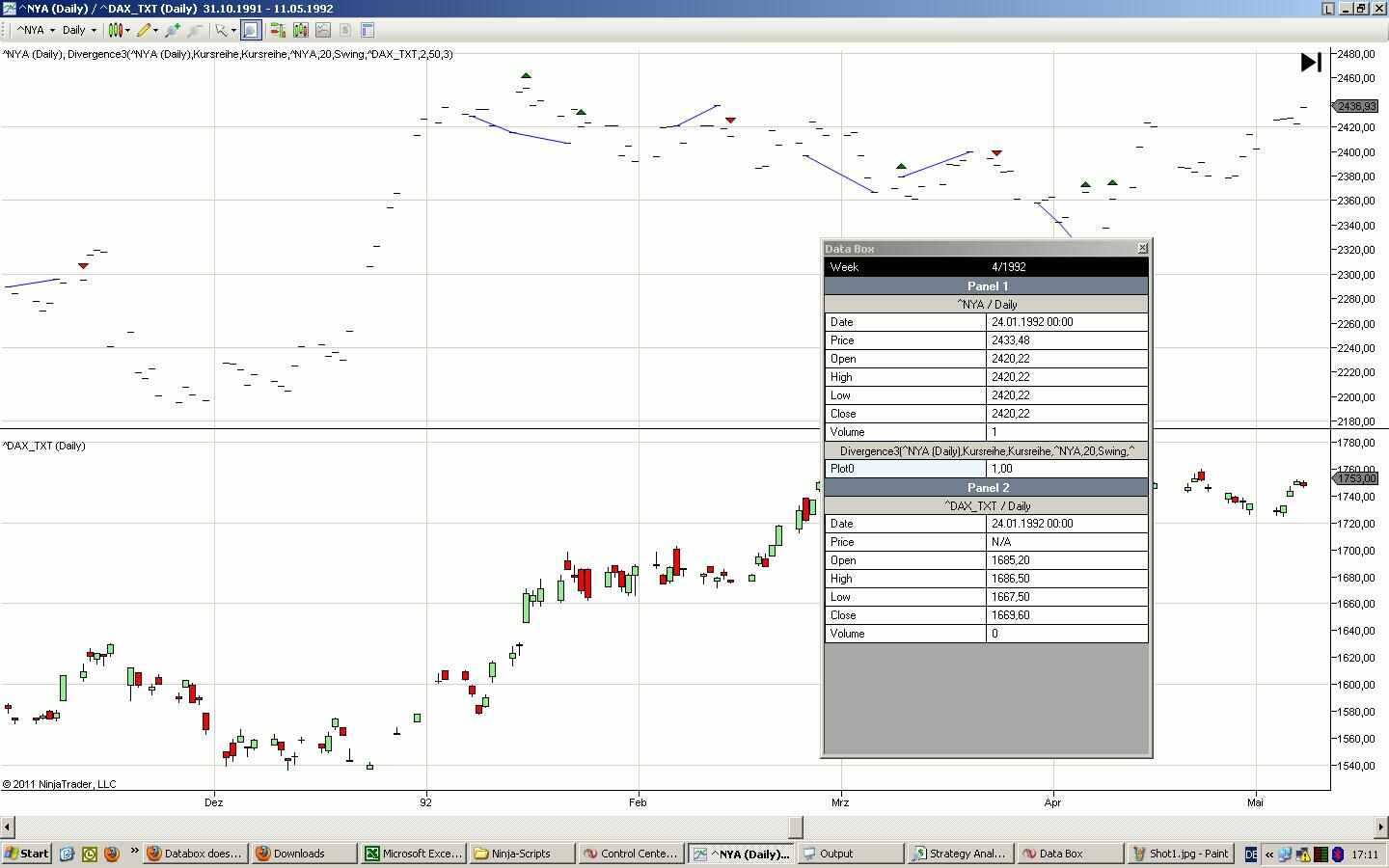Switch to Output window taskbar button
The height and width of the screenshot is (868, 1389).
[x=850, y=854]
